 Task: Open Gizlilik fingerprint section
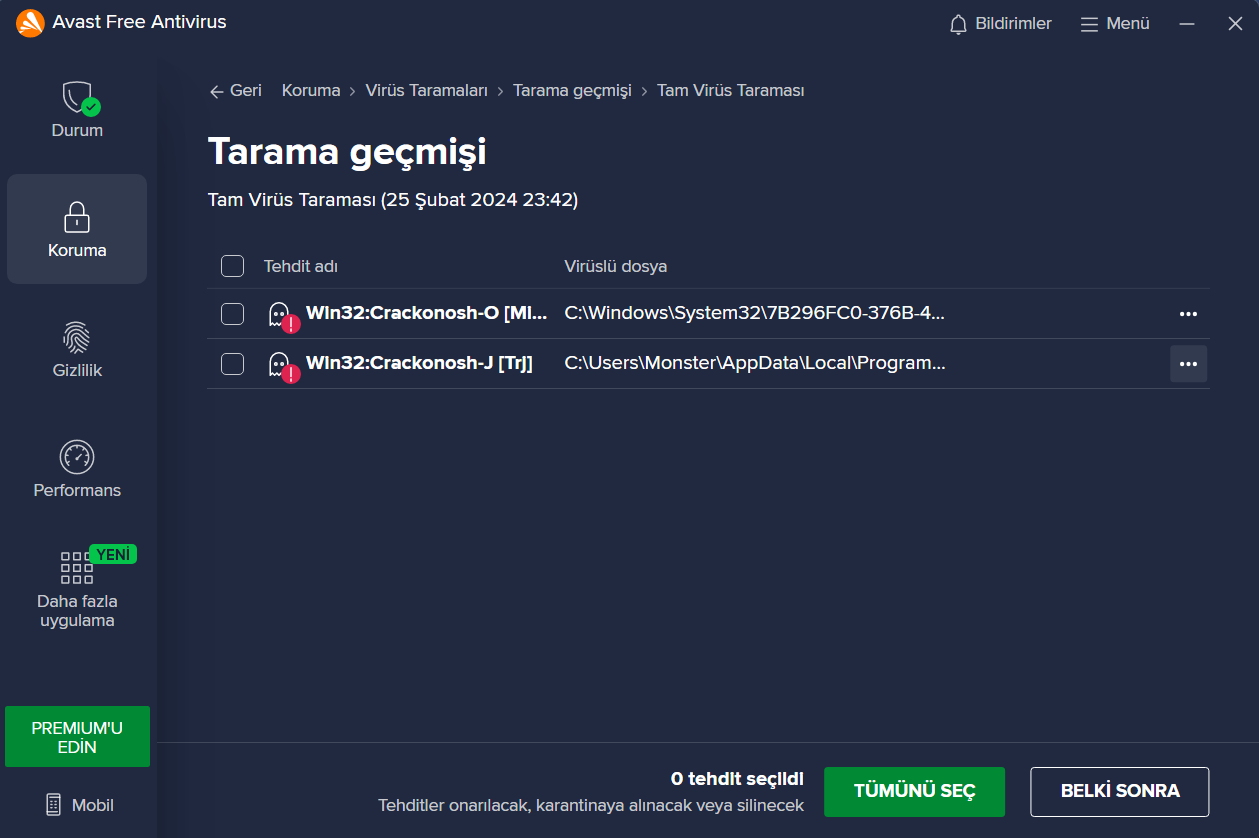pyautogui.click(x=77, y=349)
